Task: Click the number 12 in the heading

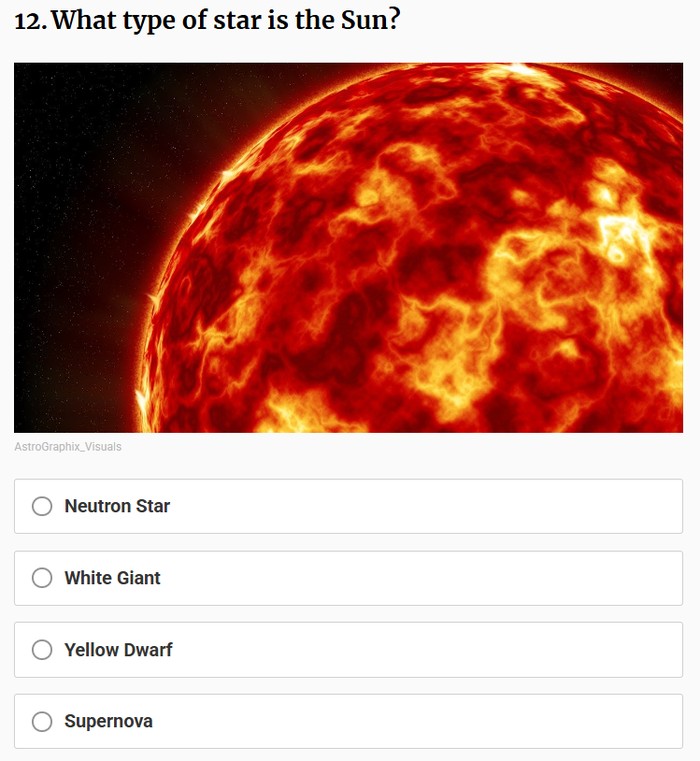Action: click(x=29, y=19)
